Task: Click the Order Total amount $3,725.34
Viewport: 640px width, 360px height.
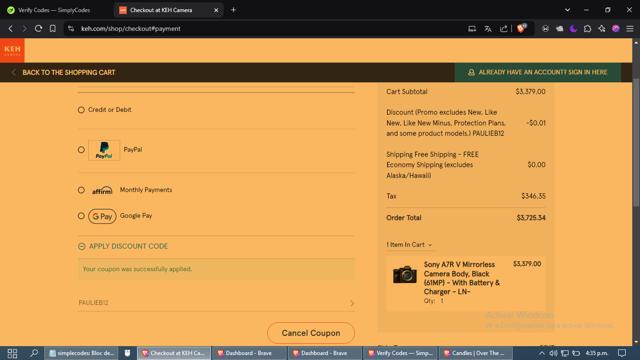Action: coord(531,218)
